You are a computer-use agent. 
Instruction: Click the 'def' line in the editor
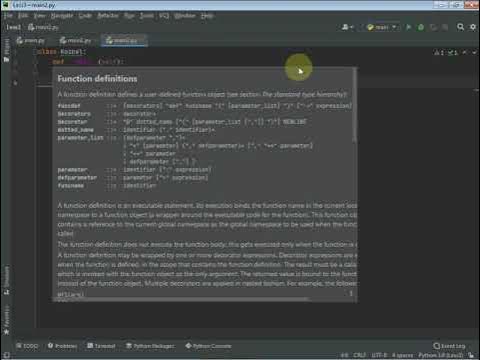(88, 62)
